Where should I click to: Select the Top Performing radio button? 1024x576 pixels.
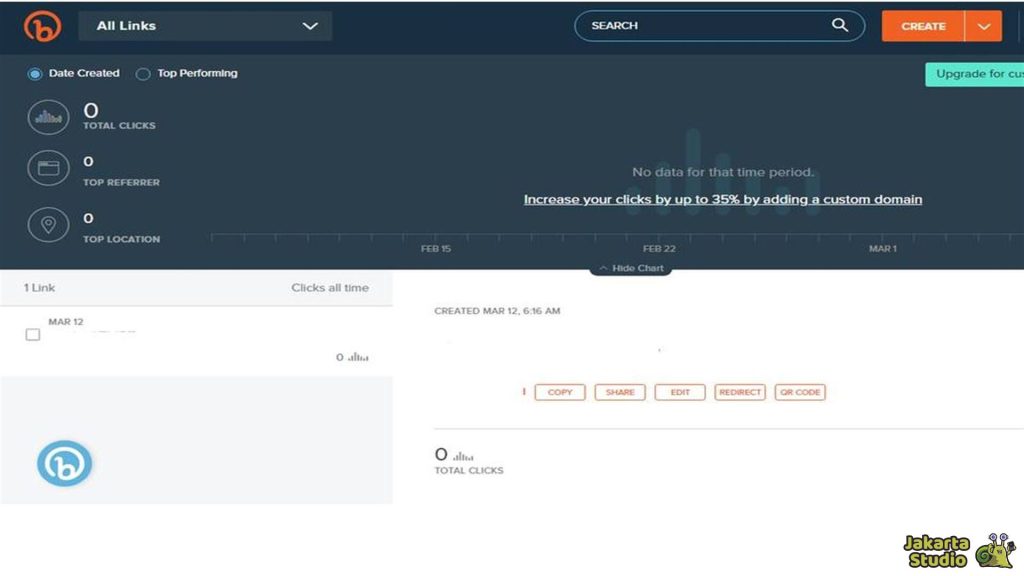click(143, 73)
